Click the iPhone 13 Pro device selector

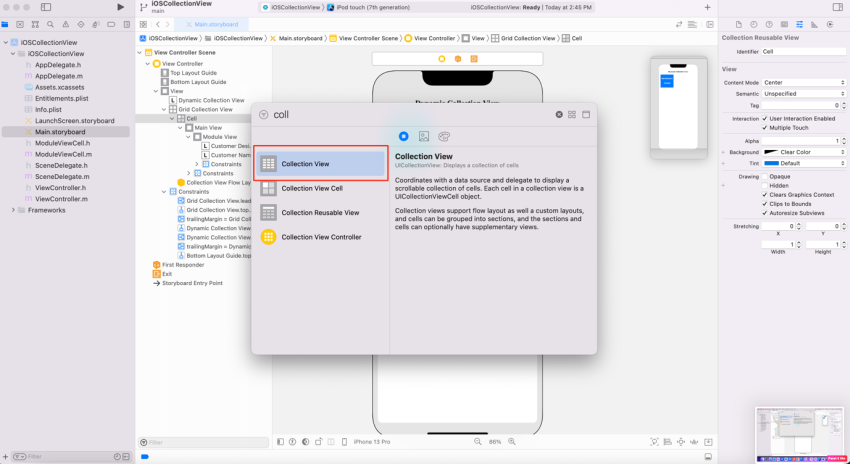pos(372,442)
